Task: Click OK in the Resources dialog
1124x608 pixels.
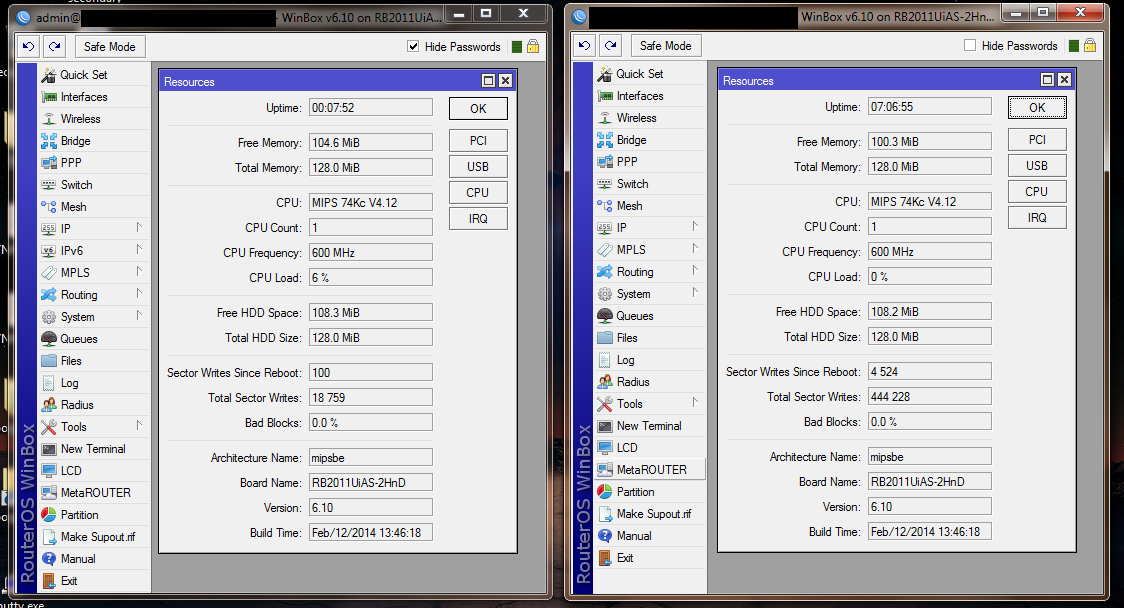Action: point(478,108)
